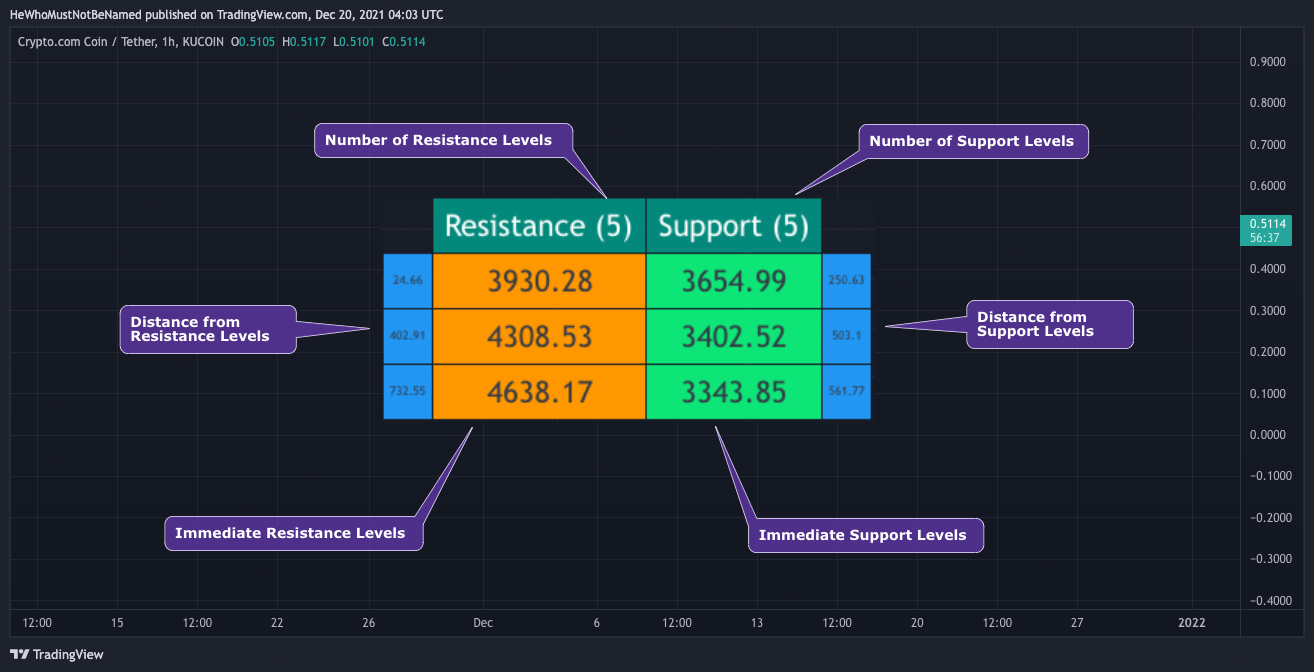
Task: Click support distance value 561.77
Action: tap(846, 392)
